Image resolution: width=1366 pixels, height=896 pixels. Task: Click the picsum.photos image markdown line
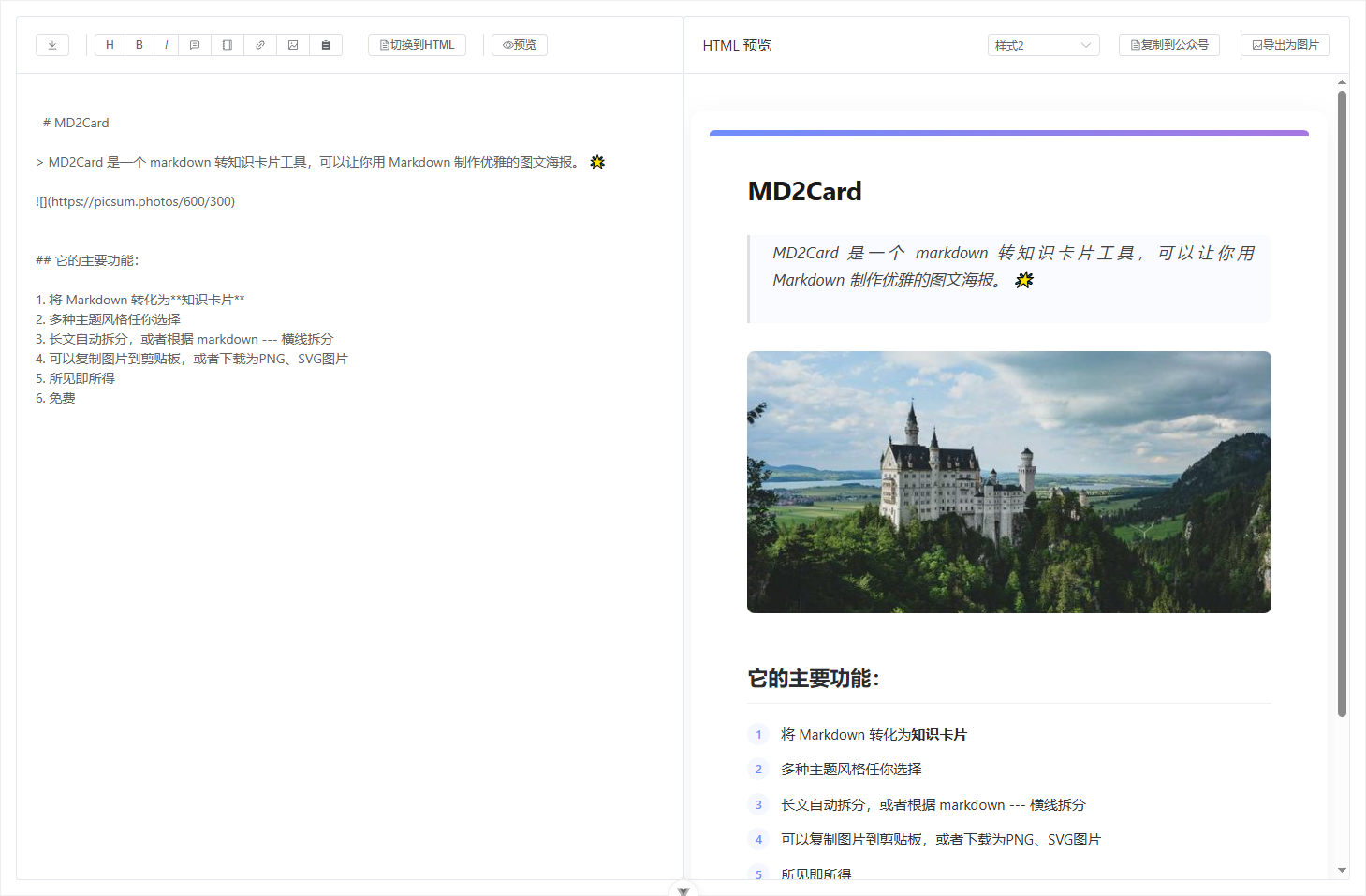136,201
